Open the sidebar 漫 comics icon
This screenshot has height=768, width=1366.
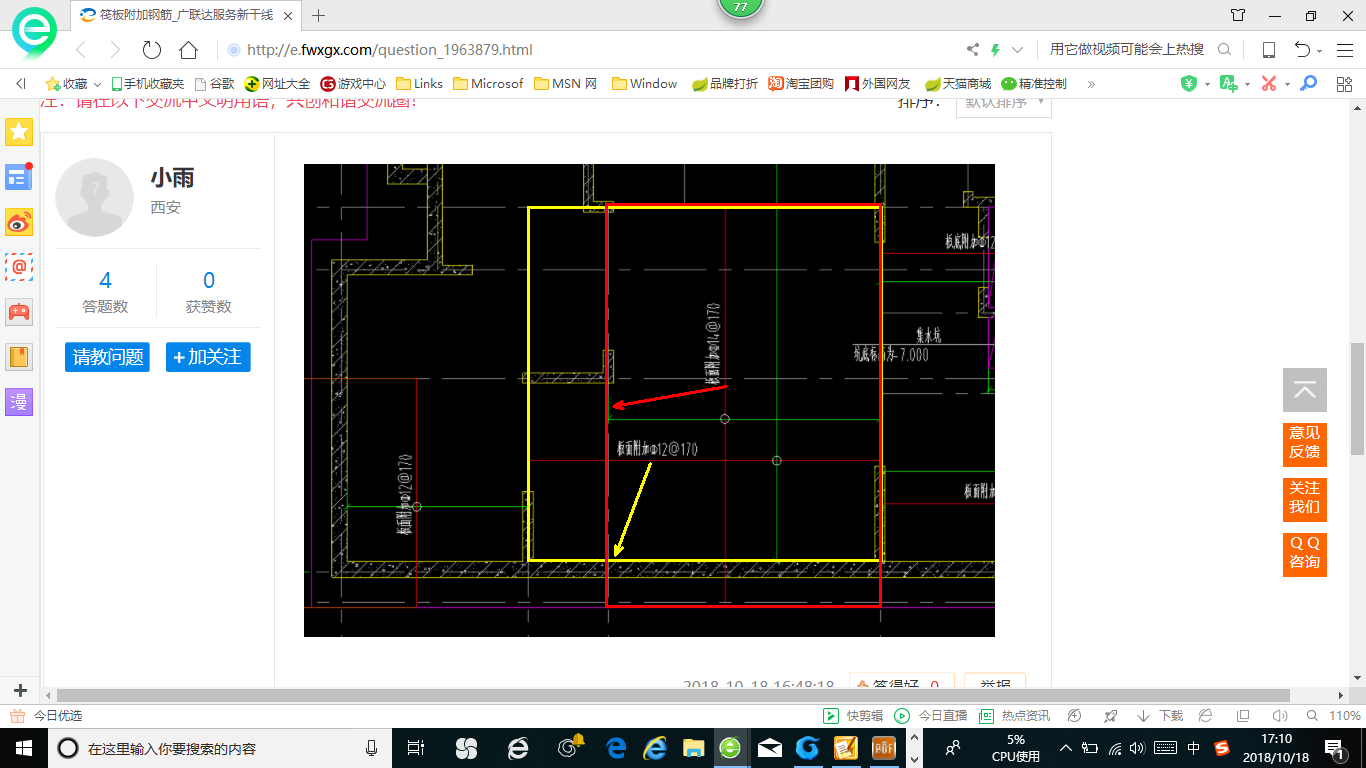tap(19, 402)
